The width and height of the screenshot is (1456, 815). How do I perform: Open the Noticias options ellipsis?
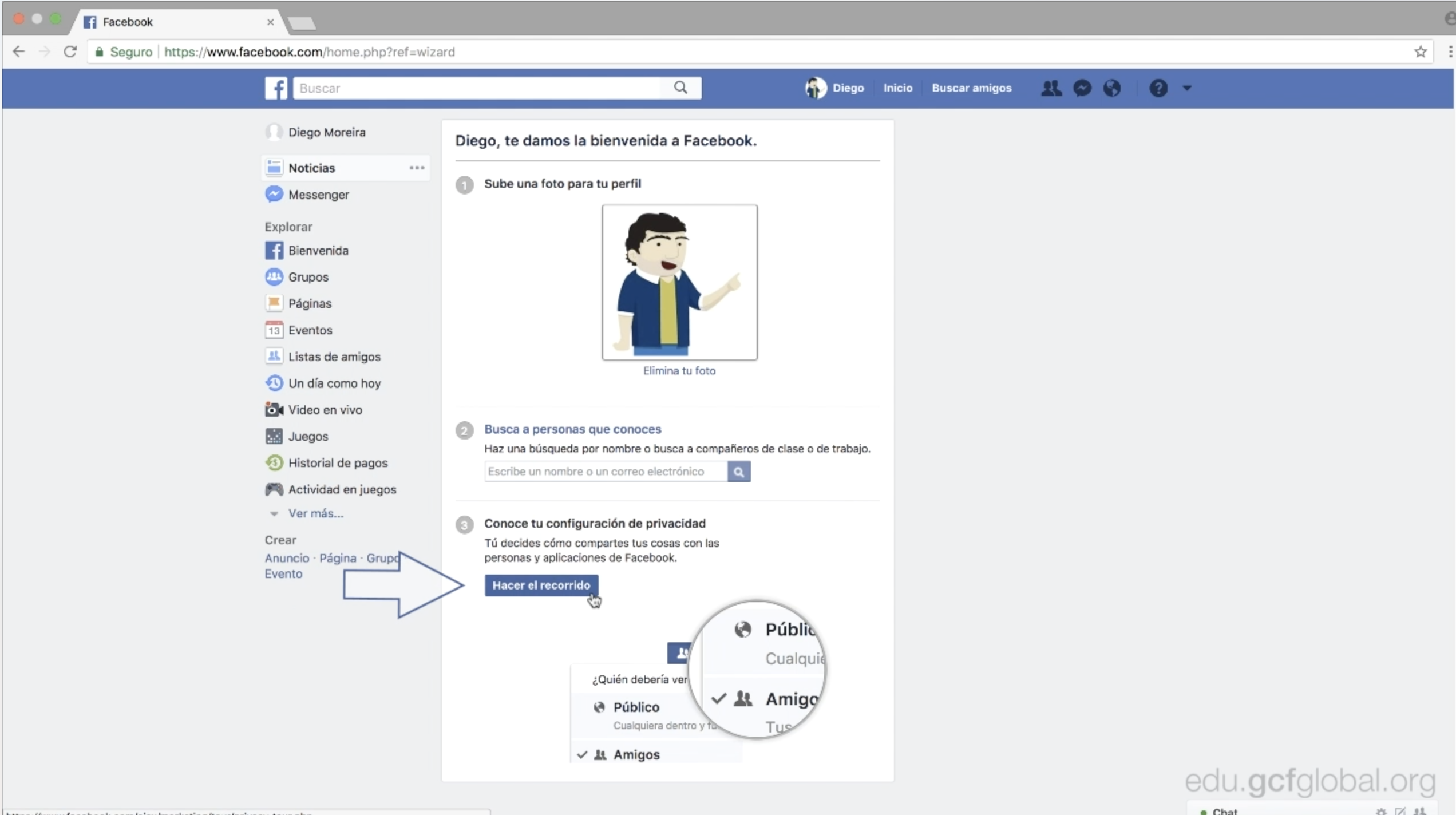[417, 168]
